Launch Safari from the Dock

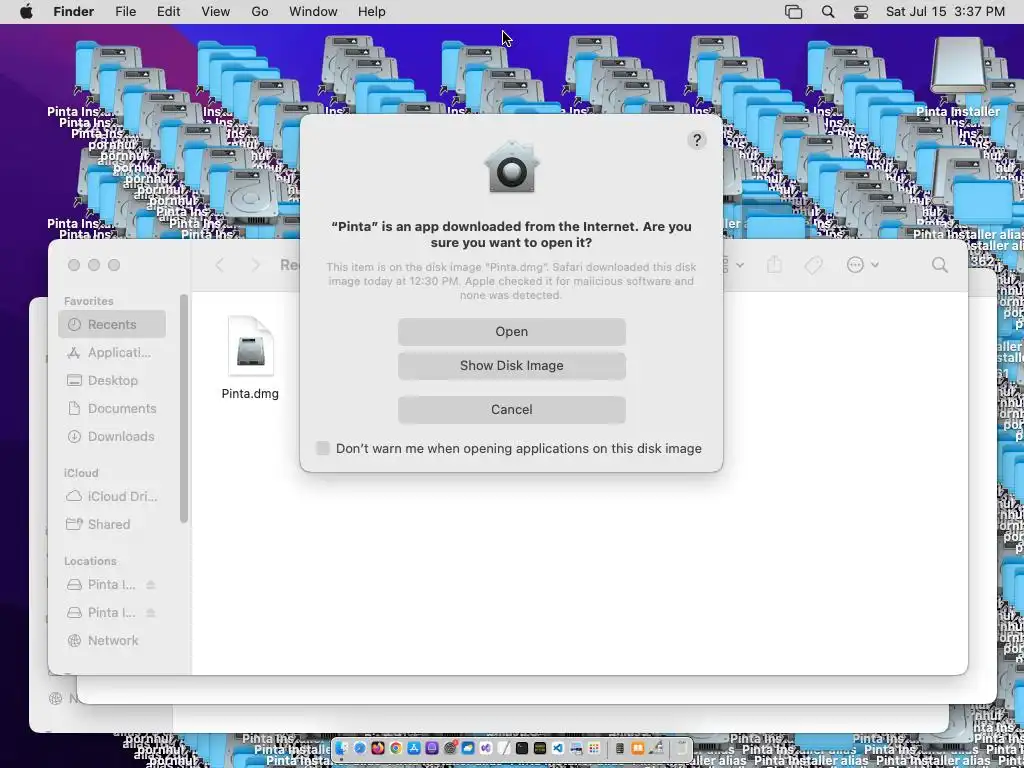coord(360,748)
